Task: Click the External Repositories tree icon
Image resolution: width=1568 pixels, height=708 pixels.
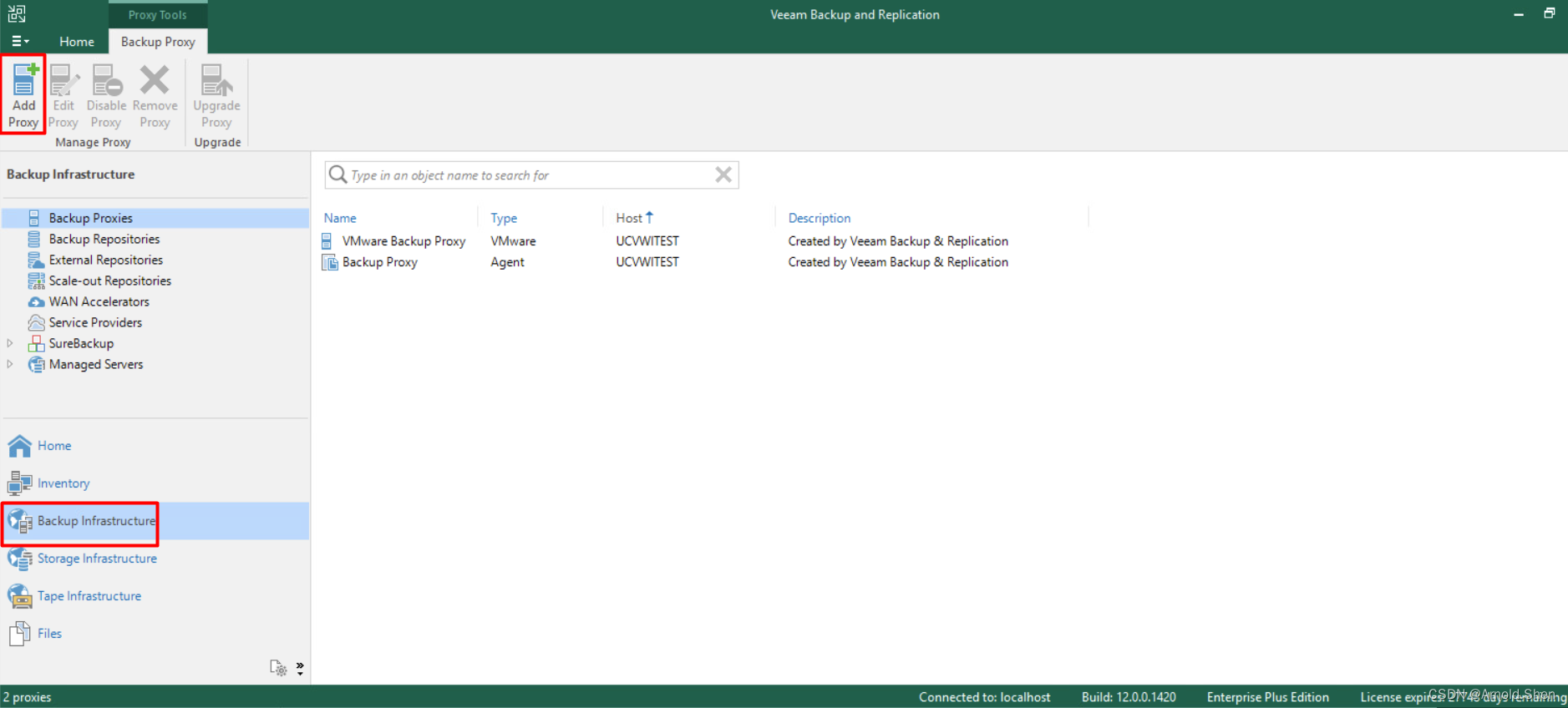Action: point(36,260)
